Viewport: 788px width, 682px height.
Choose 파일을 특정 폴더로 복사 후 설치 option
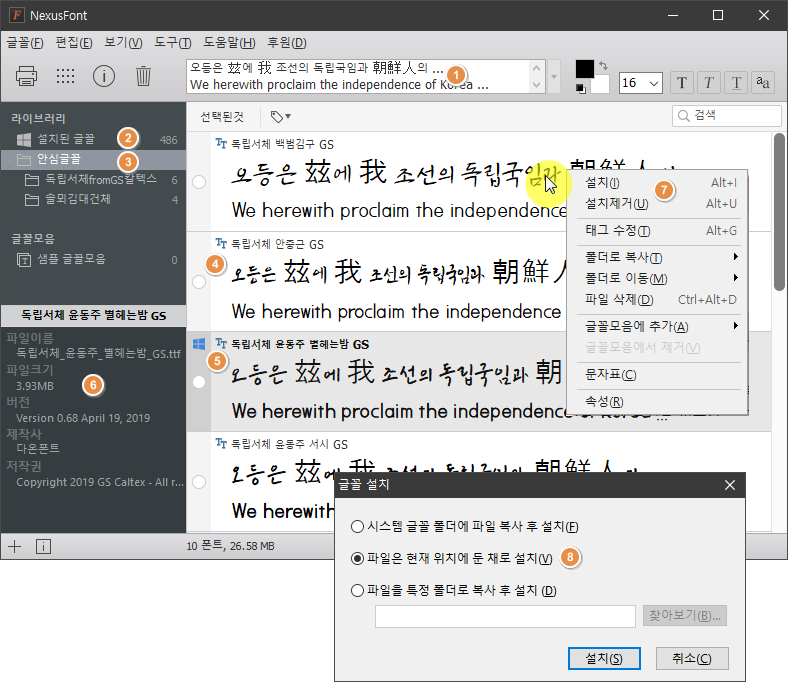coord(357,590)
